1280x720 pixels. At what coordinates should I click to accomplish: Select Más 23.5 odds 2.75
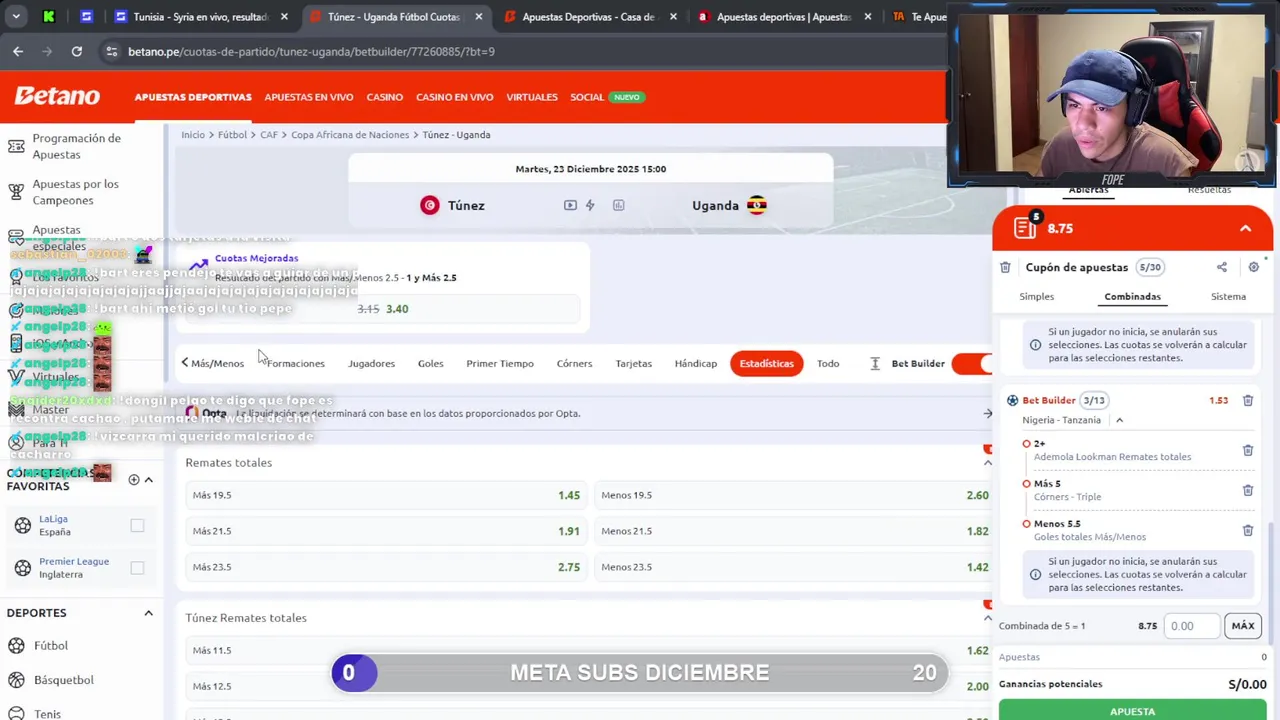386,567
